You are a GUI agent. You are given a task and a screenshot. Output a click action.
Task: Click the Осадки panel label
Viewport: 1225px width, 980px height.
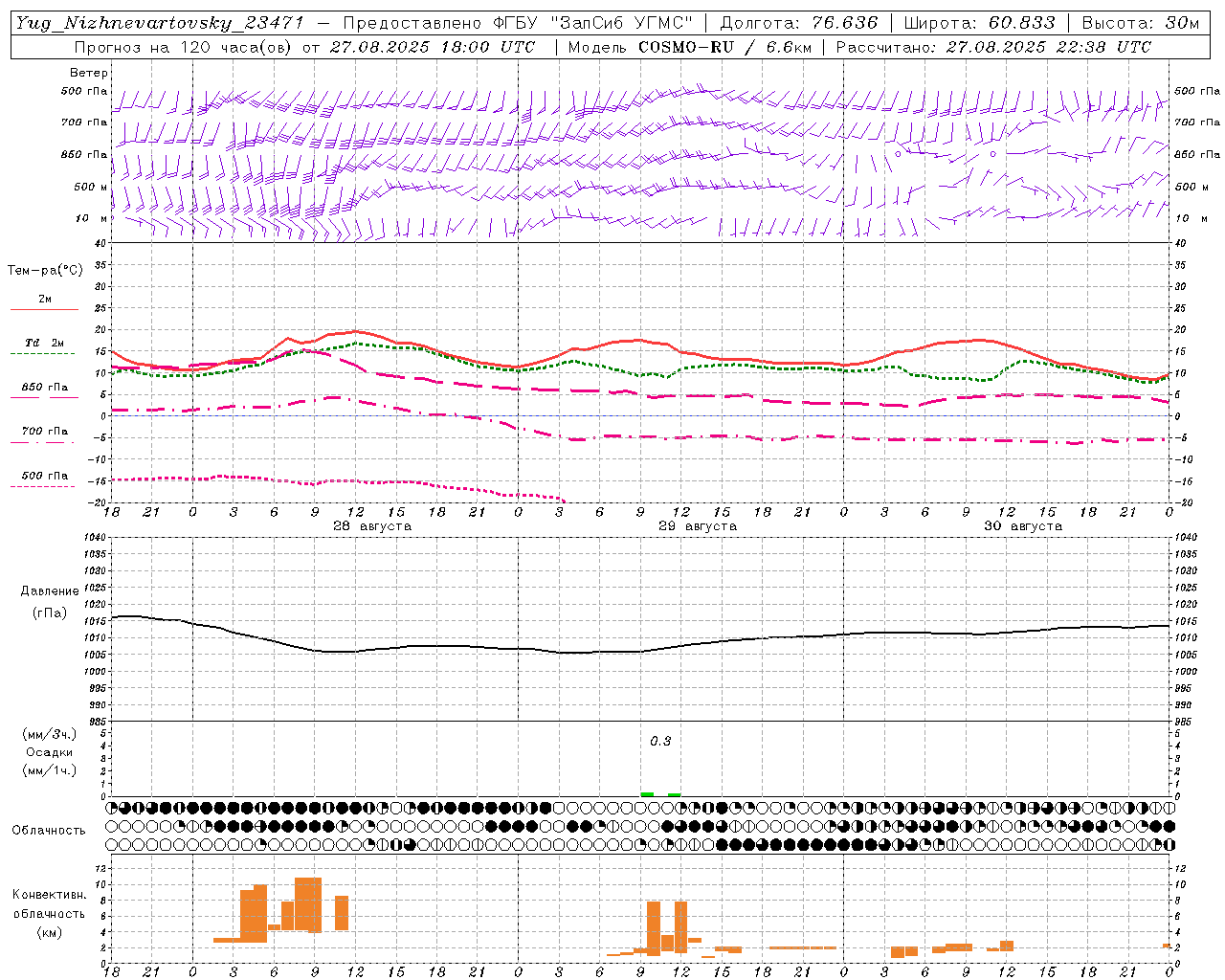click(x=50, y=752)
